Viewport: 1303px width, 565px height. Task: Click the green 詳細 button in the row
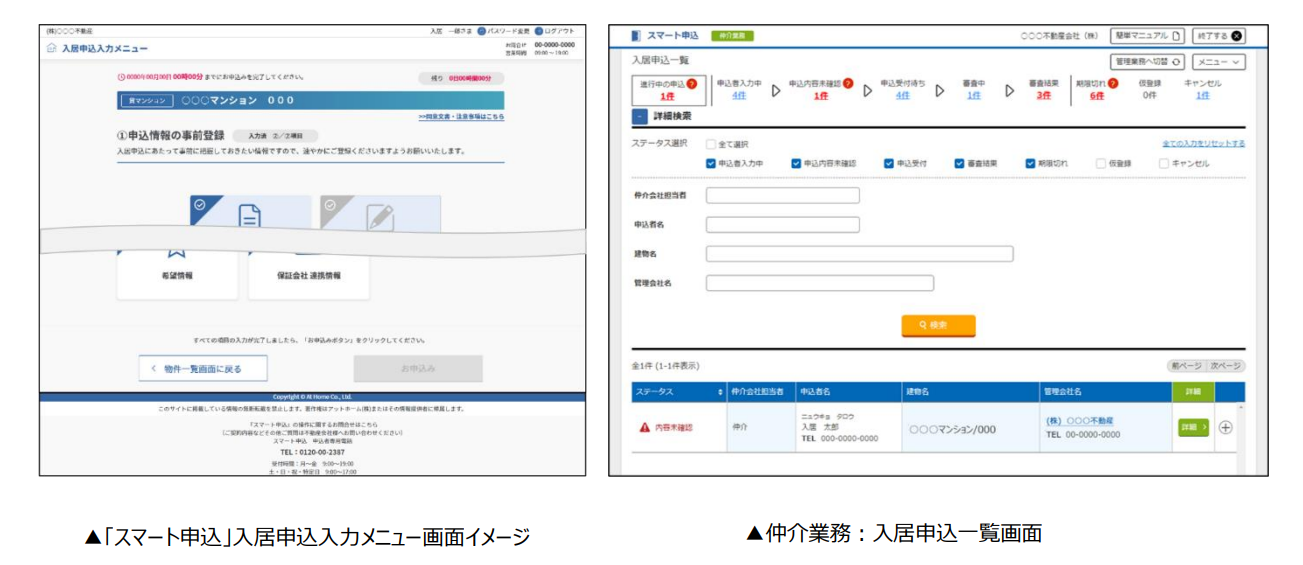tap(1194, 427)
